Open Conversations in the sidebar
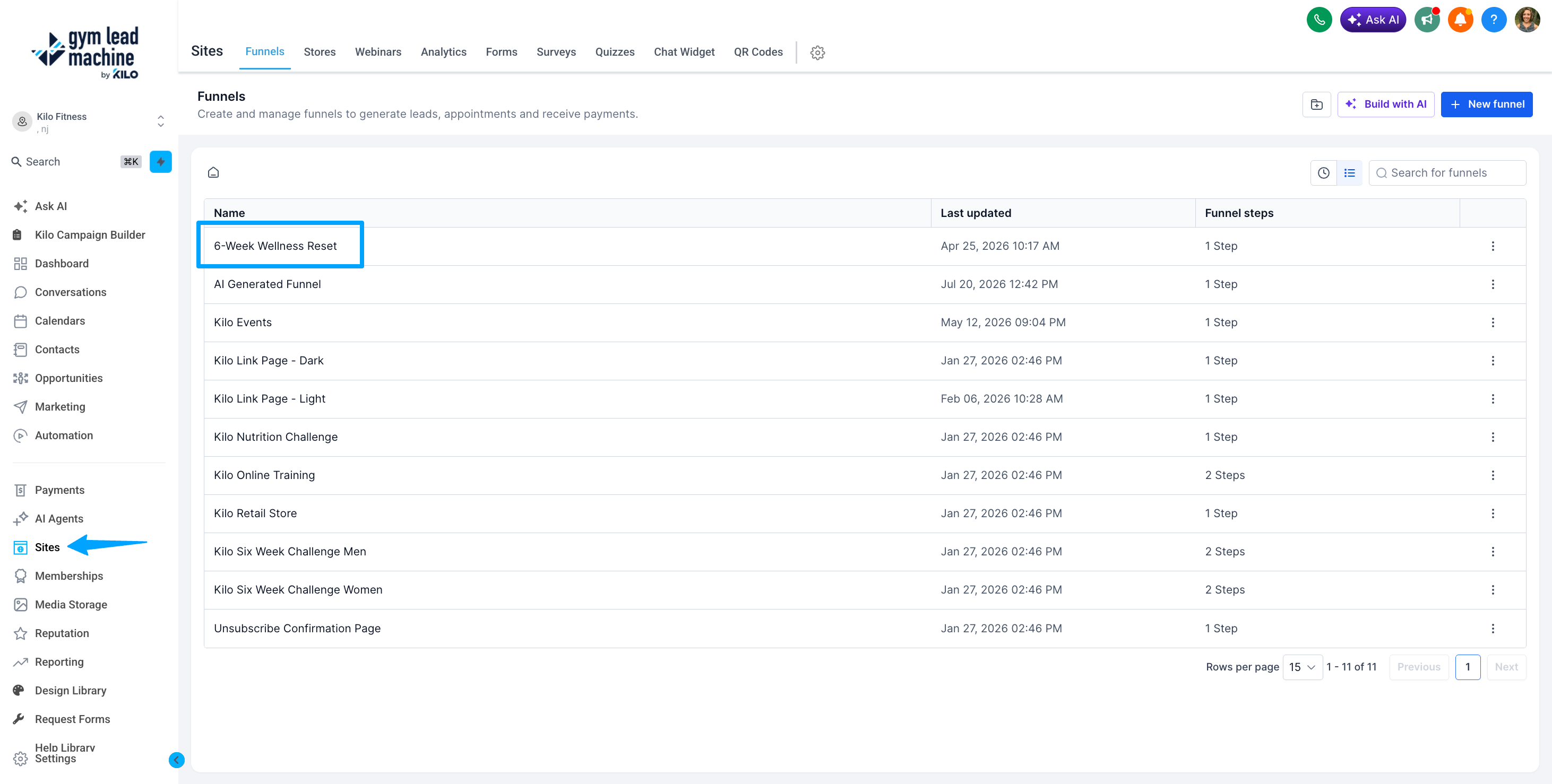 pos(71,292)
